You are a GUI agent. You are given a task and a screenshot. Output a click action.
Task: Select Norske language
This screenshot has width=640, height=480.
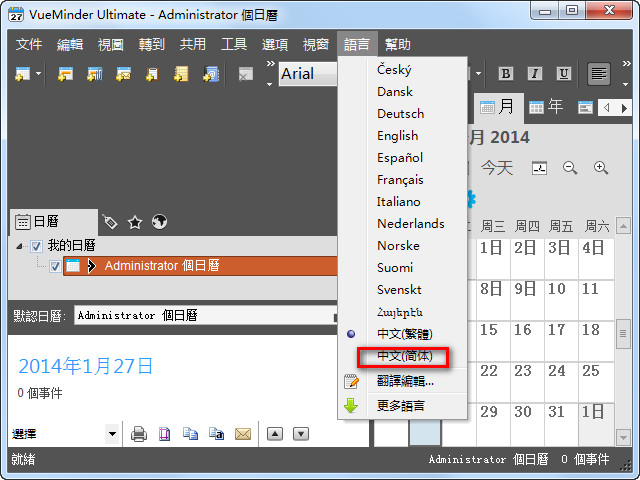tap(398, 246)
